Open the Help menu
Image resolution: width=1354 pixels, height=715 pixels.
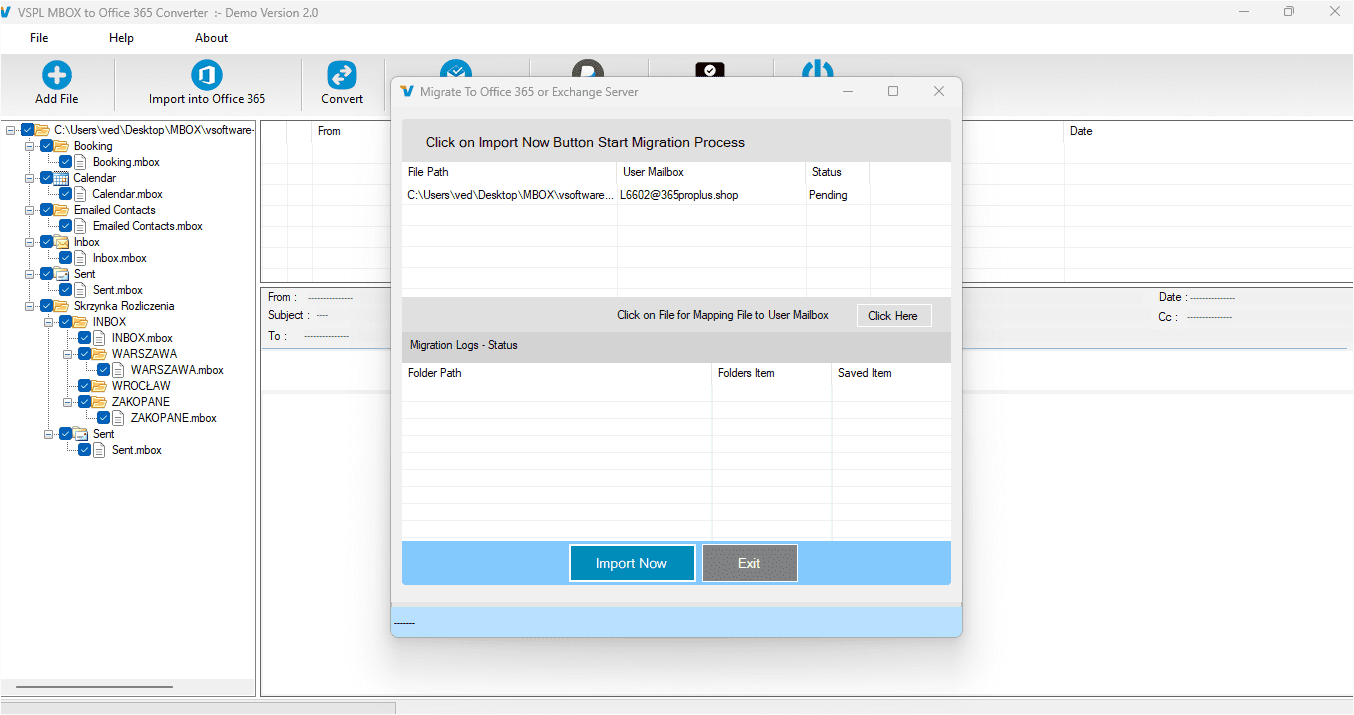[x=121, y=38]
